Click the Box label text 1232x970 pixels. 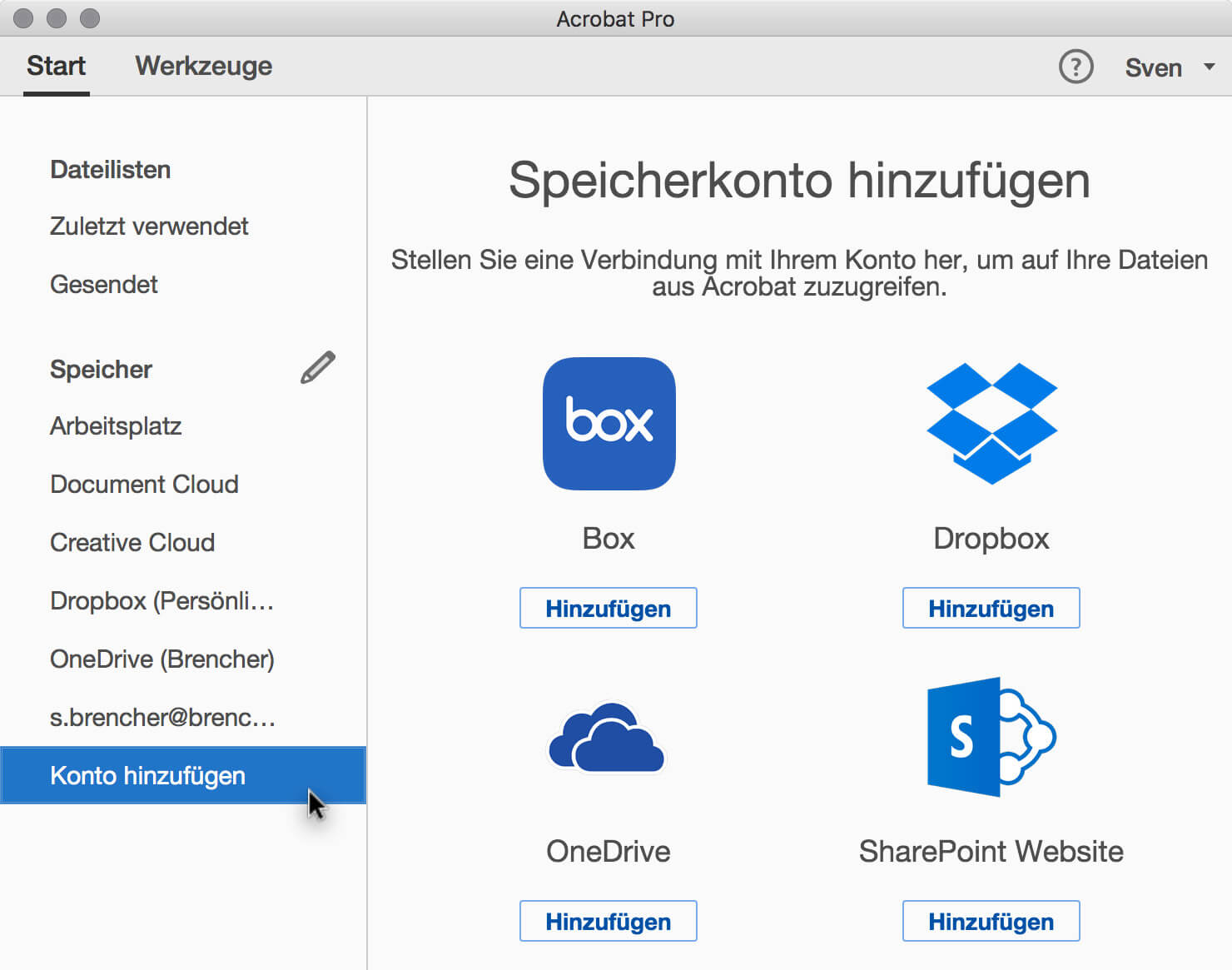click(609, 539)
